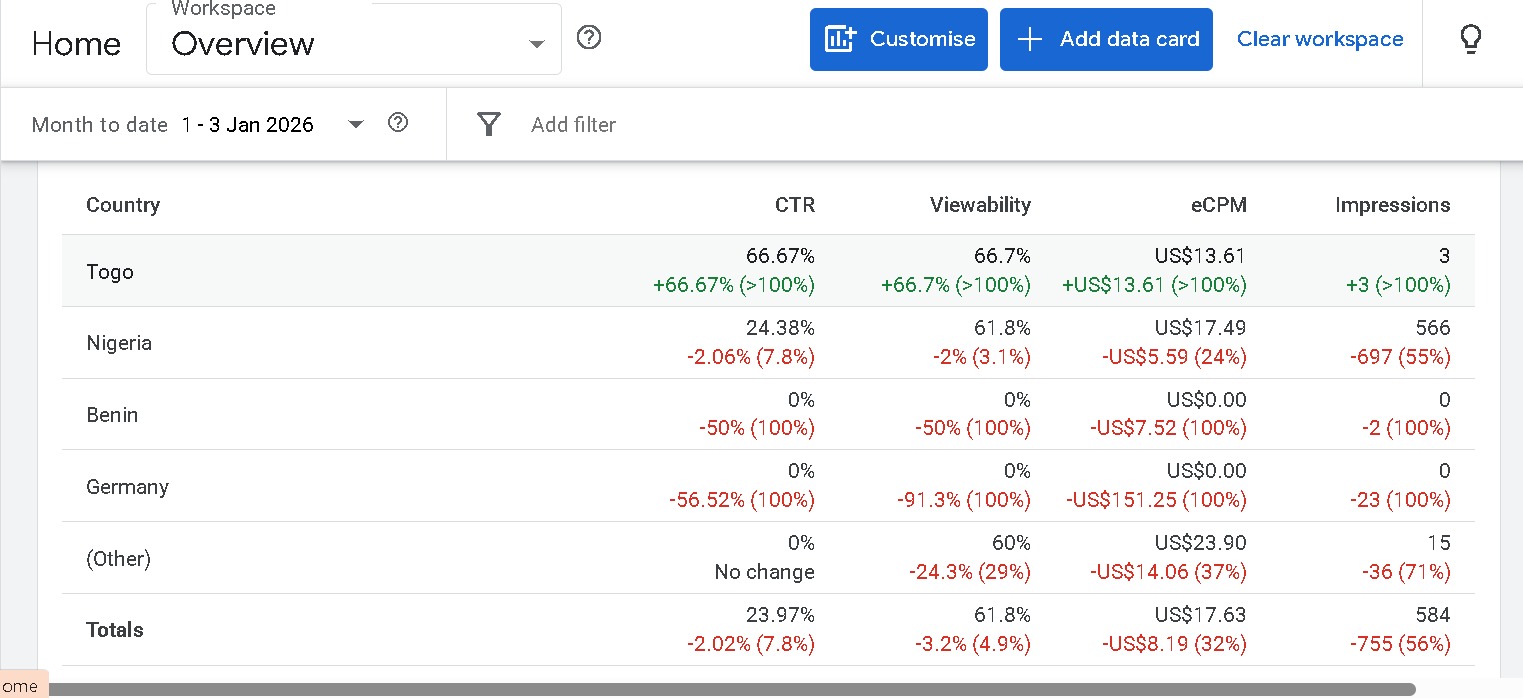Select the Nigeria row
Image resolution: width=1523 pixels, height=698 pixels.
tap(119, 343)
